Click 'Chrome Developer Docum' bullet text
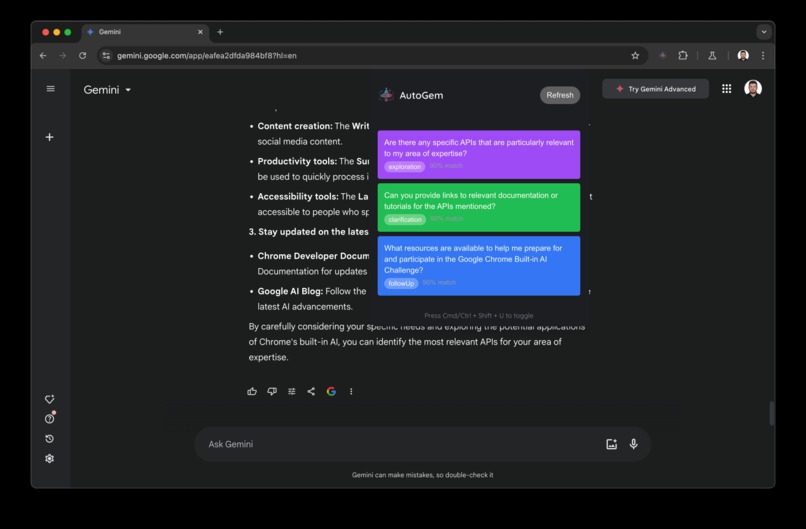 (313, 256)
